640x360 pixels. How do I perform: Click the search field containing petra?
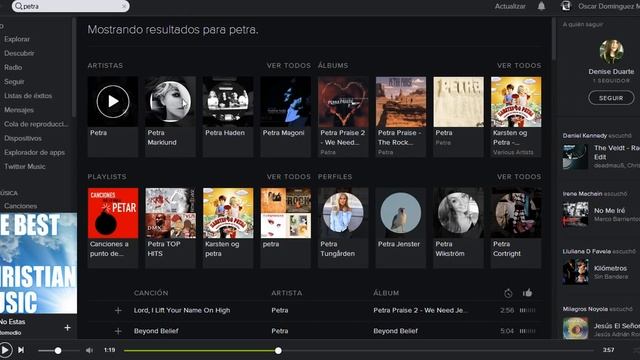click(71, 6)
